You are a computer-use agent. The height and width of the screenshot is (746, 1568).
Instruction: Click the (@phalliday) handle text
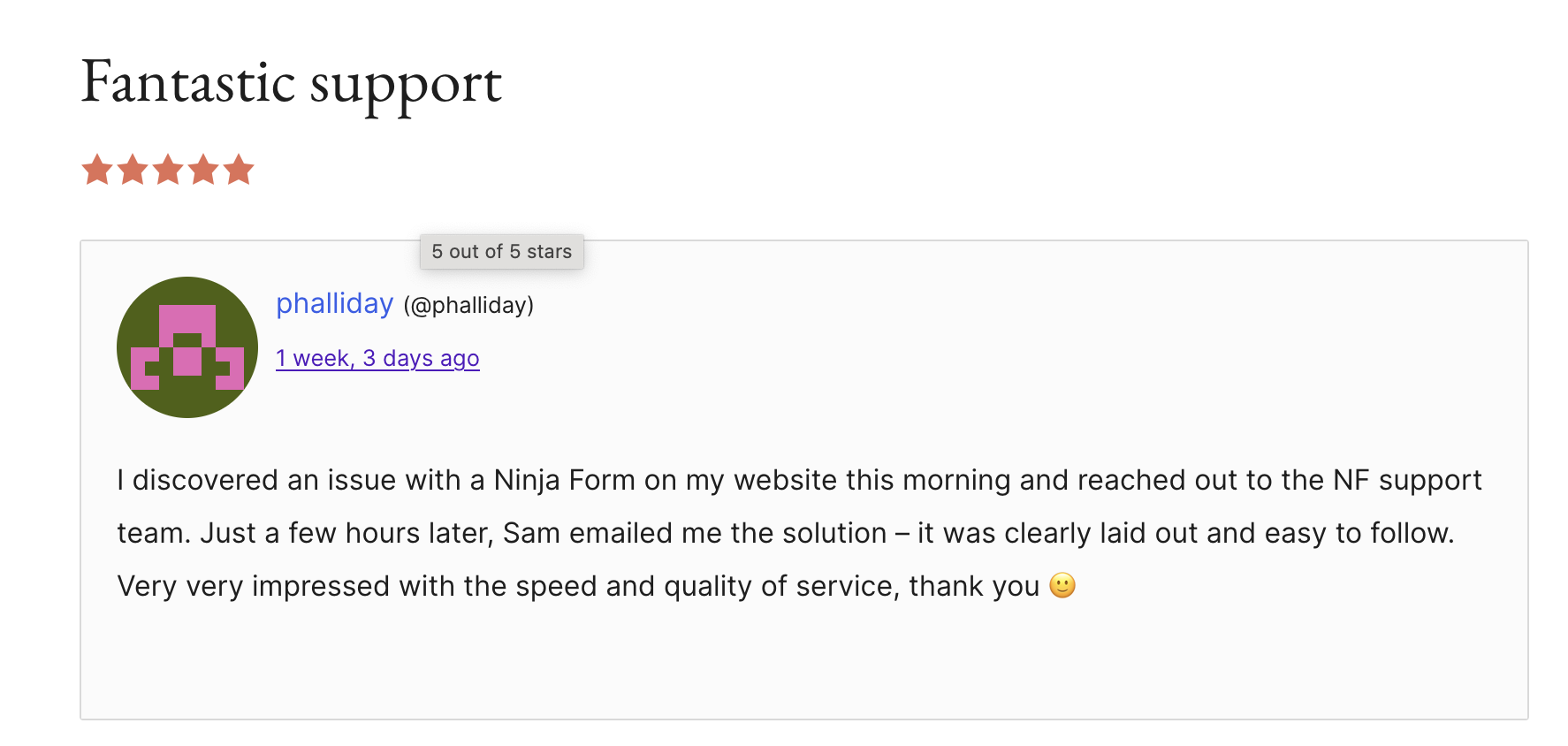[468, 305]
